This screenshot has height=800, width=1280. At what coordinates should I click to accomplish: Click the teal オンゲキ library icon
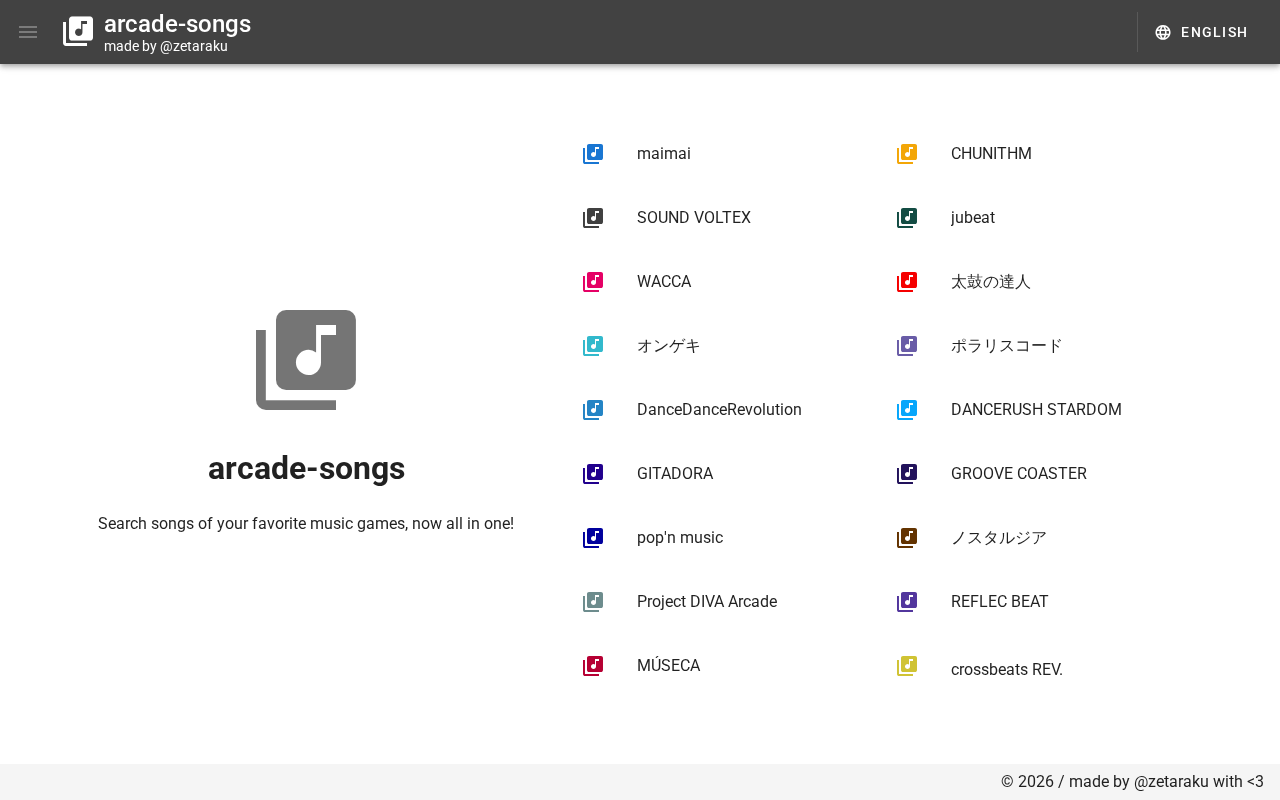(593, 346)
